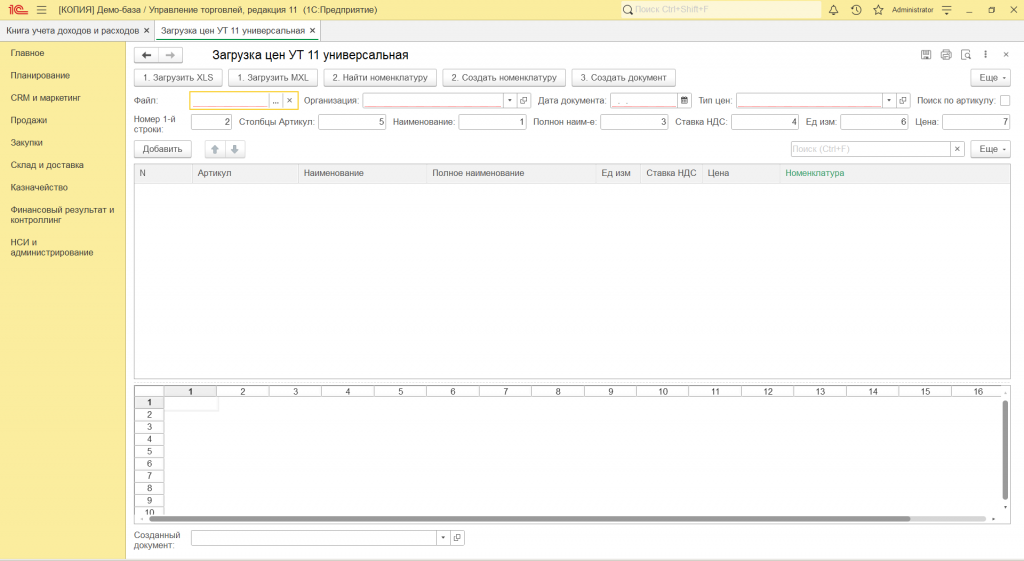Open Продажи section
Viewport: 1024px width, 561px height.
pos(29,120)
